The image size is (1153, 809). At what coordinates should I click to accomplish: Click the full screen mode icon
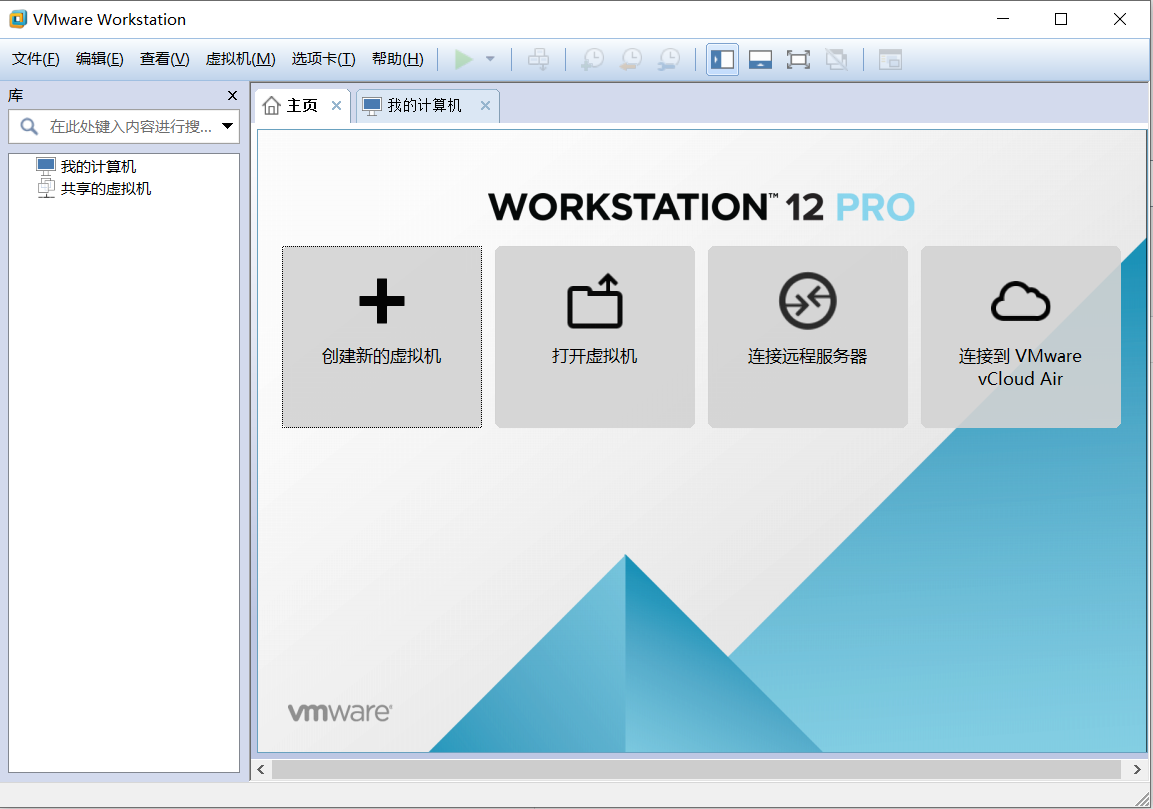point(798,59)
